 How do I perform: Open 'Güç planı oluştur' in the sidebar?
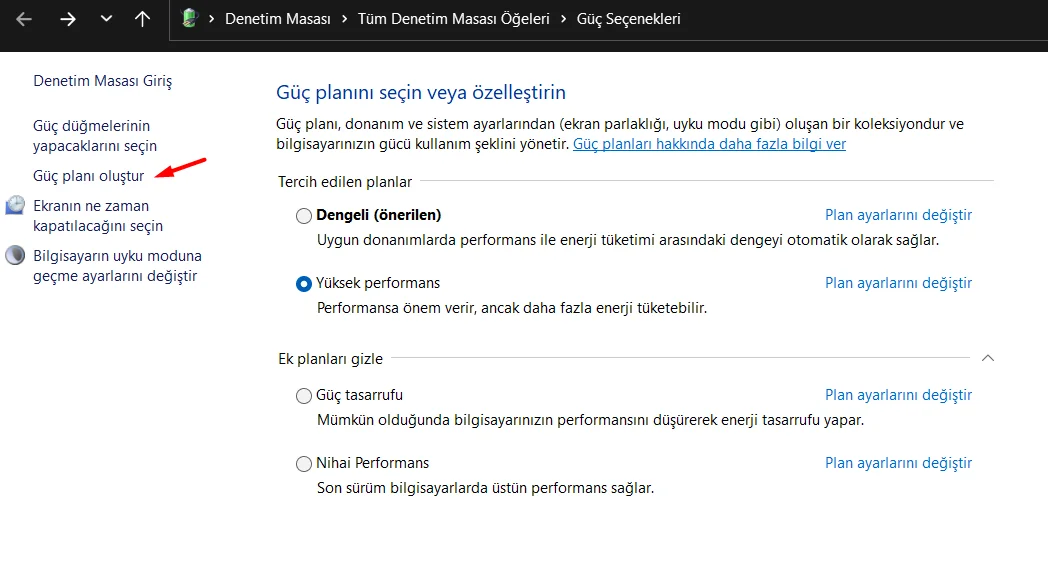pyautogui.click(x=88, y=174)
